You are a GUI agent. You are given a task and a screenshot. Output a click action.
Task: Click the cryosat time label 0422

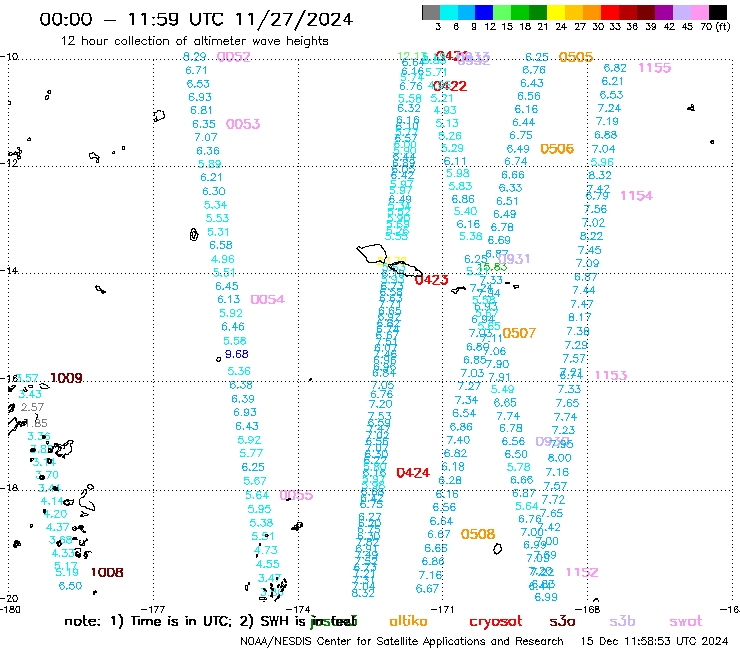[450, 86]
